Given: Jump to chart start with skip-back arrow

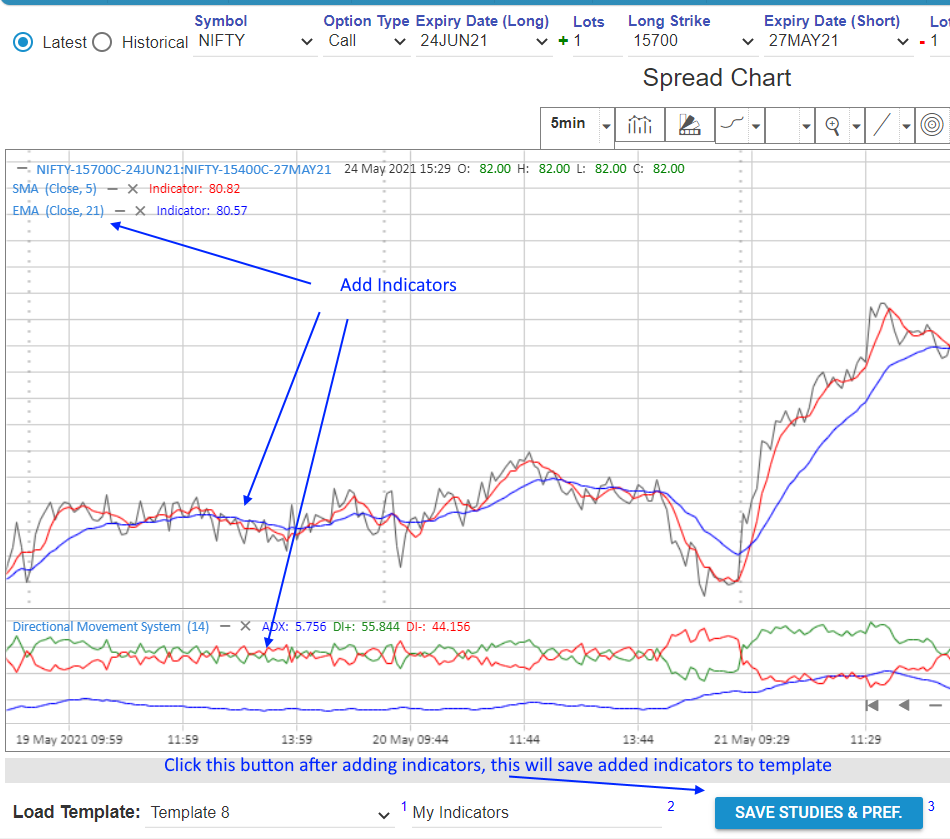Looking at the screenshot, I should 872,705.
